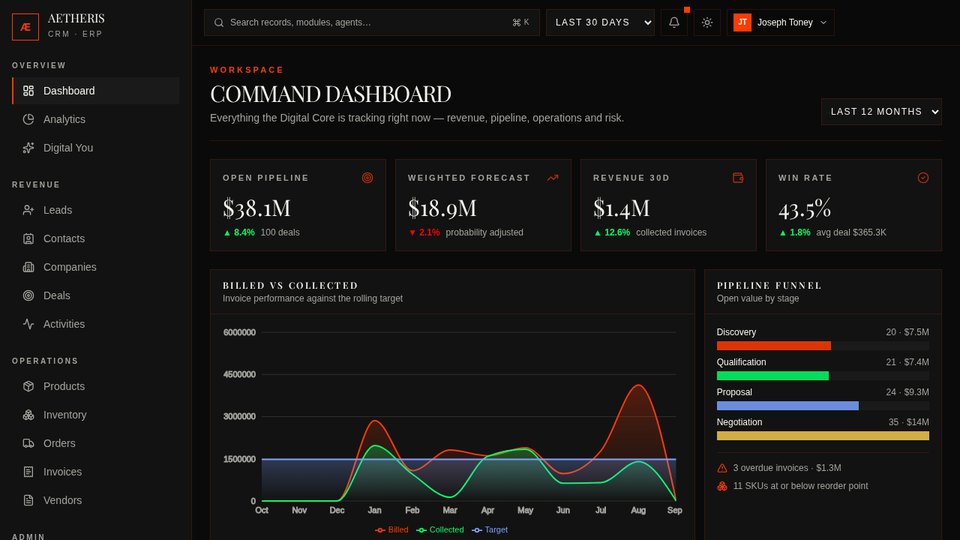
Task: Go to Analytics in the sidebar
Action: tap(96, 119)
